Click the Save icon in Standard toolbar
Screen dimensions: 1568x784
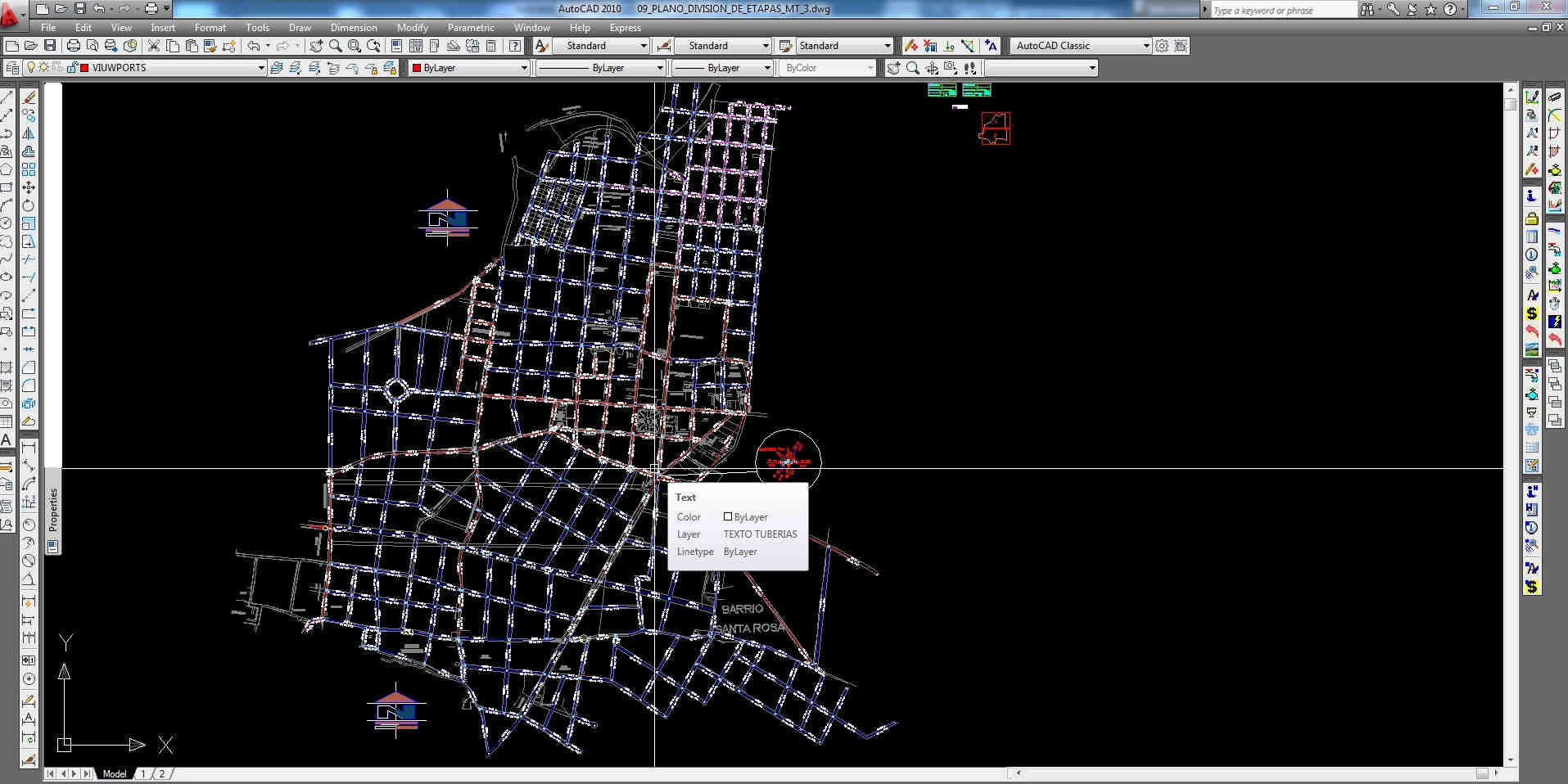pyautogui.click(x=50, y=46)
